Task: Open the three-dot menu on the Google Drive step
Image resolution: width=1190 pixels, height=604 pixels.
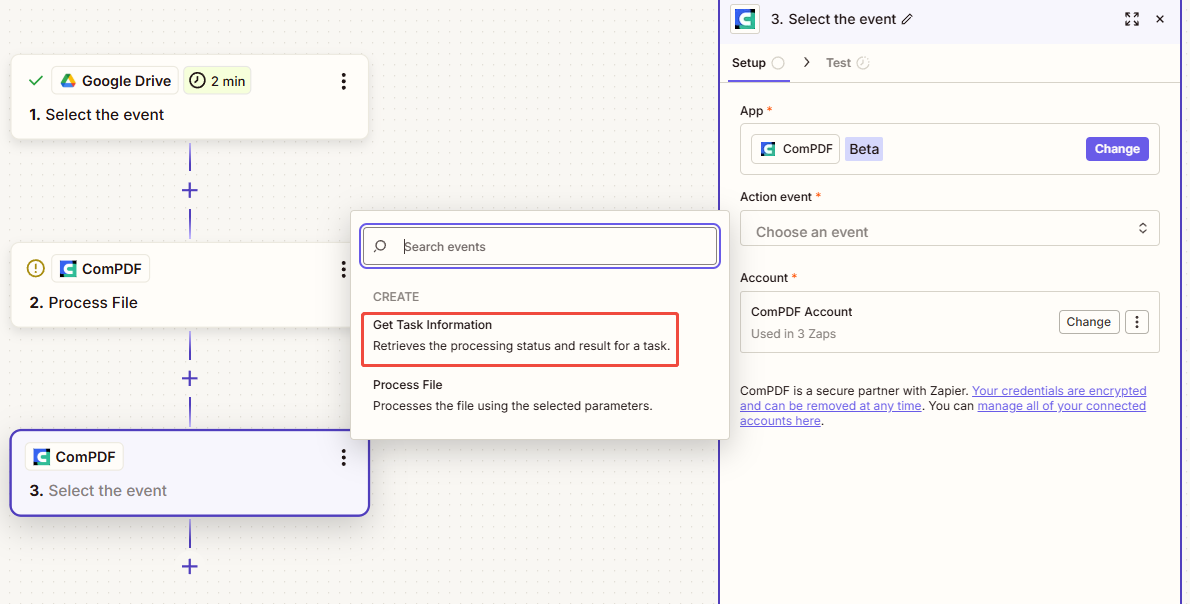Action: point(344,81)
